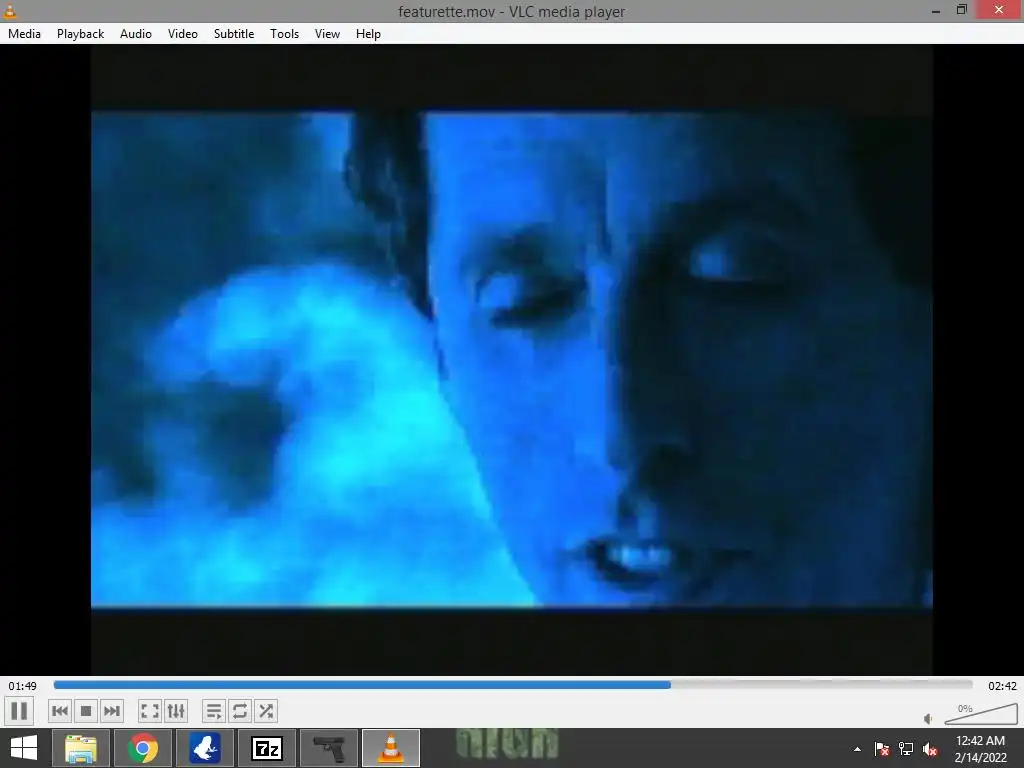
Task: Click VLC icon in the taskbar
Action: (391, 748)
